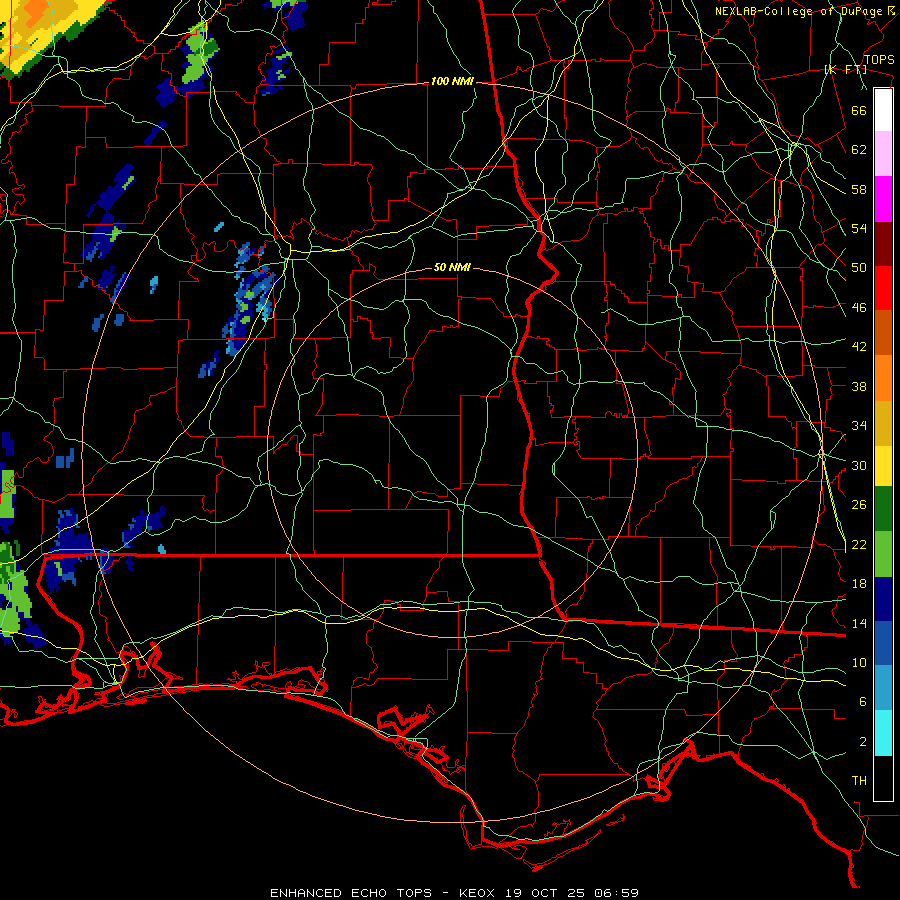Click the "10" legend value
Image resolution: width=900 pixels, height=900 pixels.
coord(859,663)
